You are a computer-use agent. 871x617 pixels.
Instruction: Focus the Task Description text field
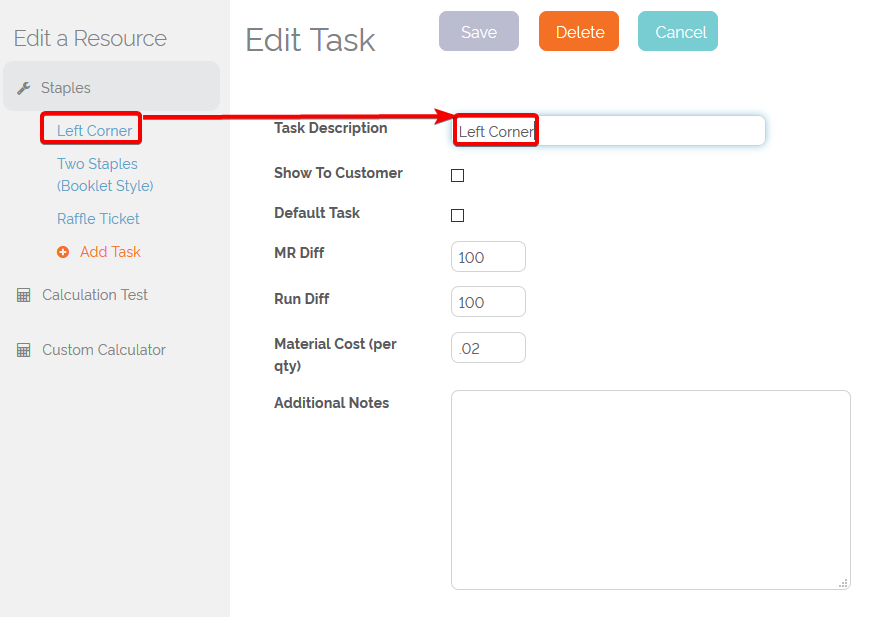[609, 131]
